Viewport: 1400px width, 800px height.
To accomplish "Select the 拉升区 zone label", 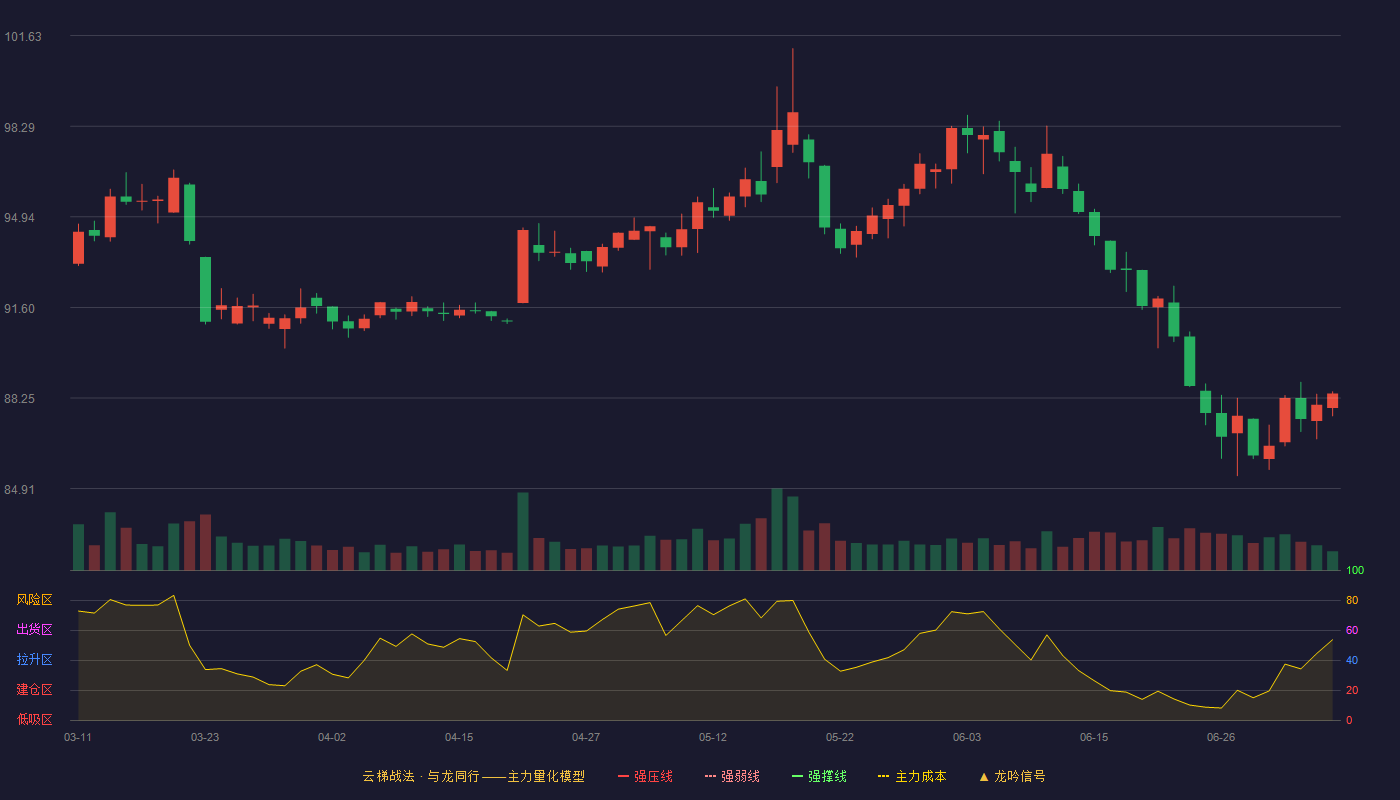I will (x=34, y=660).
